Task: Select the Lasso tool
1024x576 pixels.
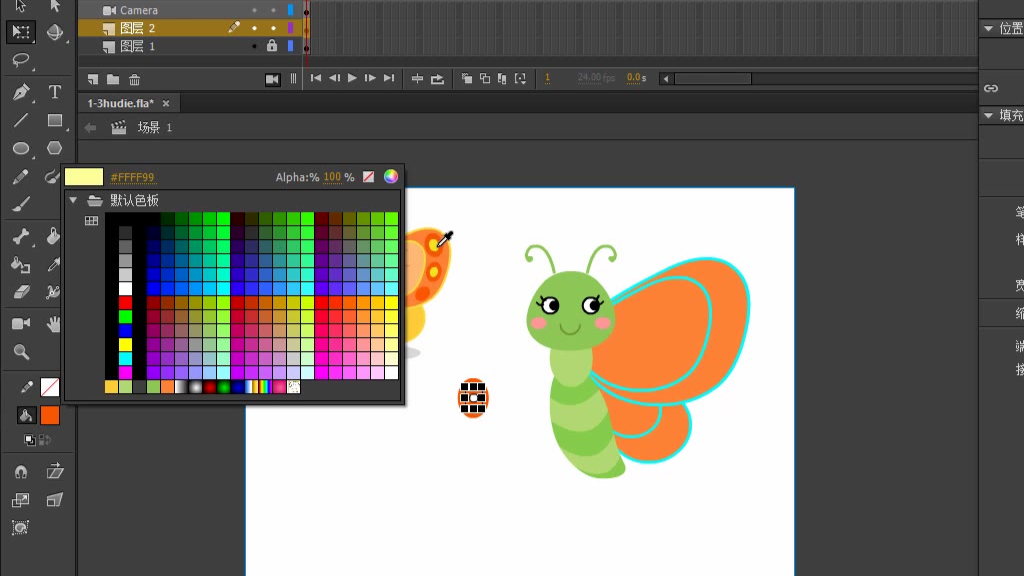Action: pyautogui.click(x=21, y=60)
